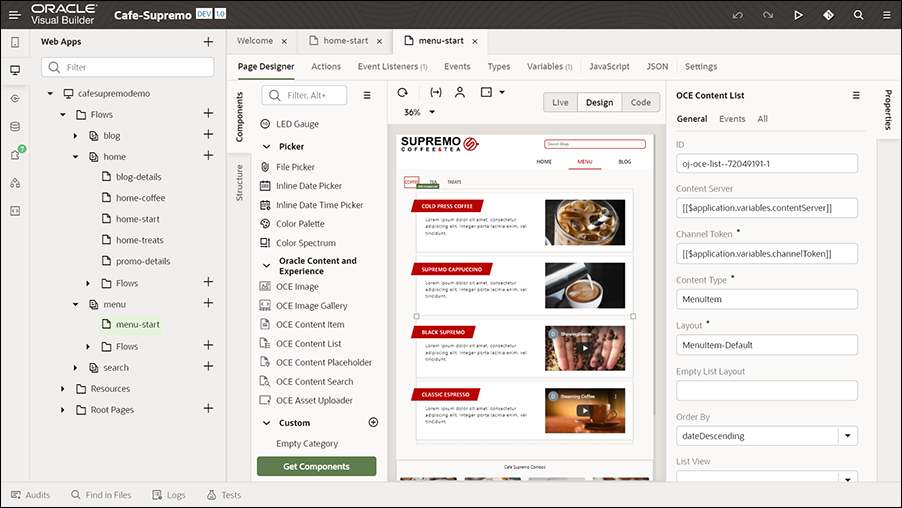This screenshot has height=508, width=902.
Task: Open the Event Listeners tab
Action: click(392, 67)
